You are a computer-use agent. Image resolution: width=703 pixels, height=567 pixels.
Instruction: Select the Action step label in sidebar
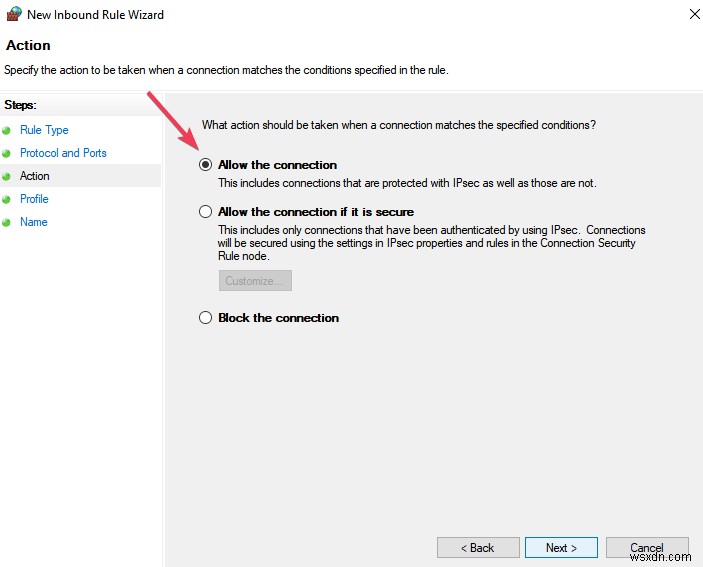(35, 176)
